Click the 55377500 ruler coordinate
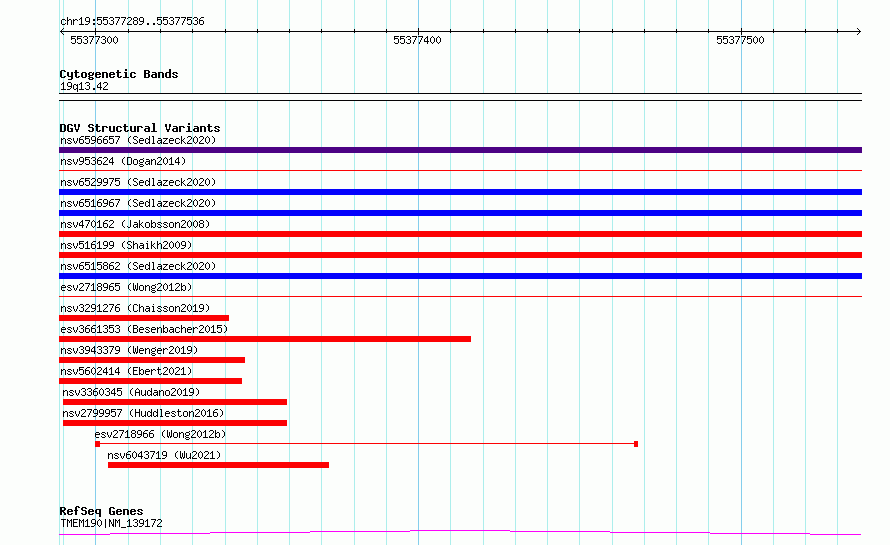The height and width of the screenshot is (545, 890). [x=740, y=40]
